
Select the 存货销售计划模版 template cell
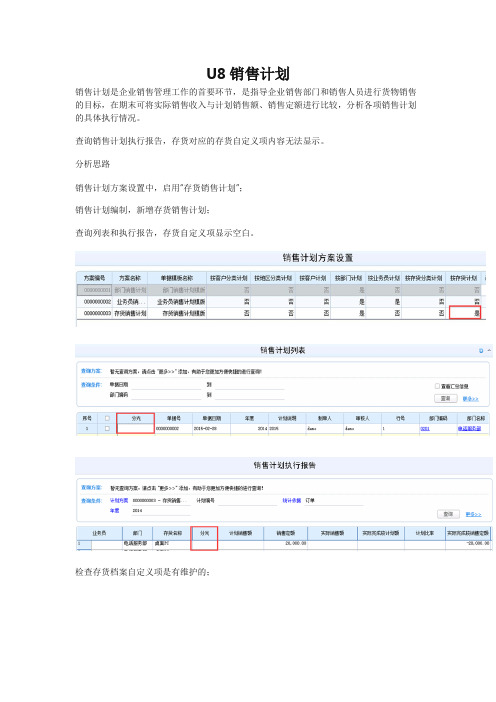click(177, 313)
